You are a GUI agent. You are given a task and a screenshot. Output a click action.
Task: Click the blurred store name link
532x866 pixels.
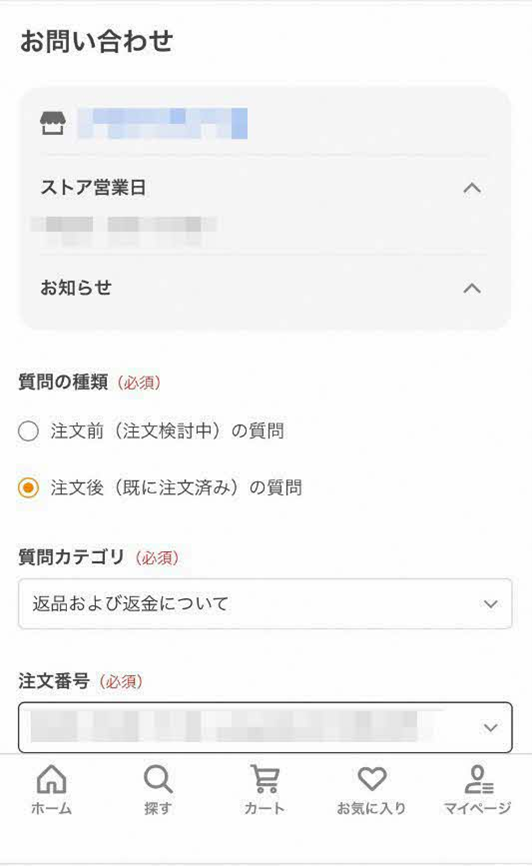pos(162,123)
